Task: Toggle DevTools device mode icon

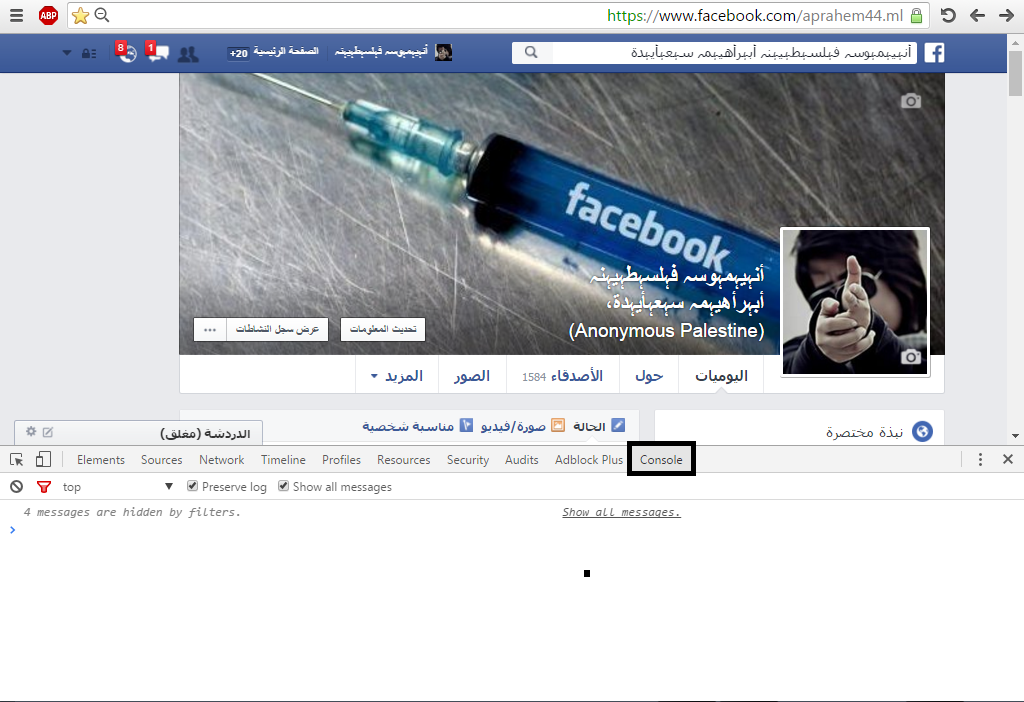Action: 43,460
